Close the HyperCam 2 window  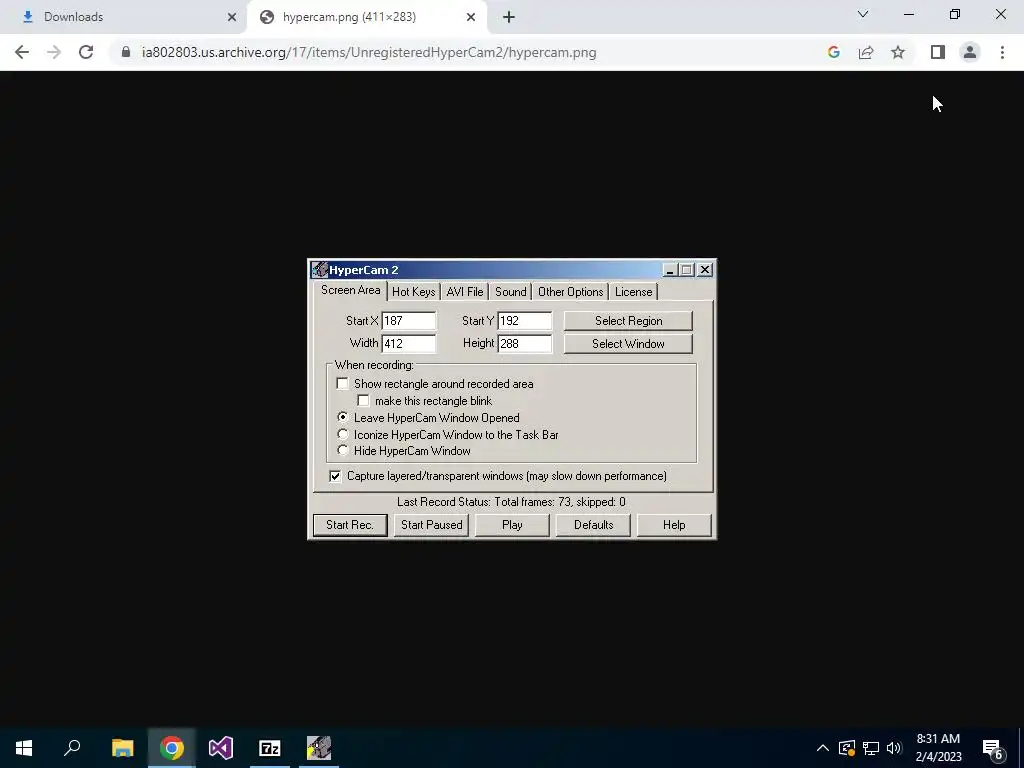(705, 270)
